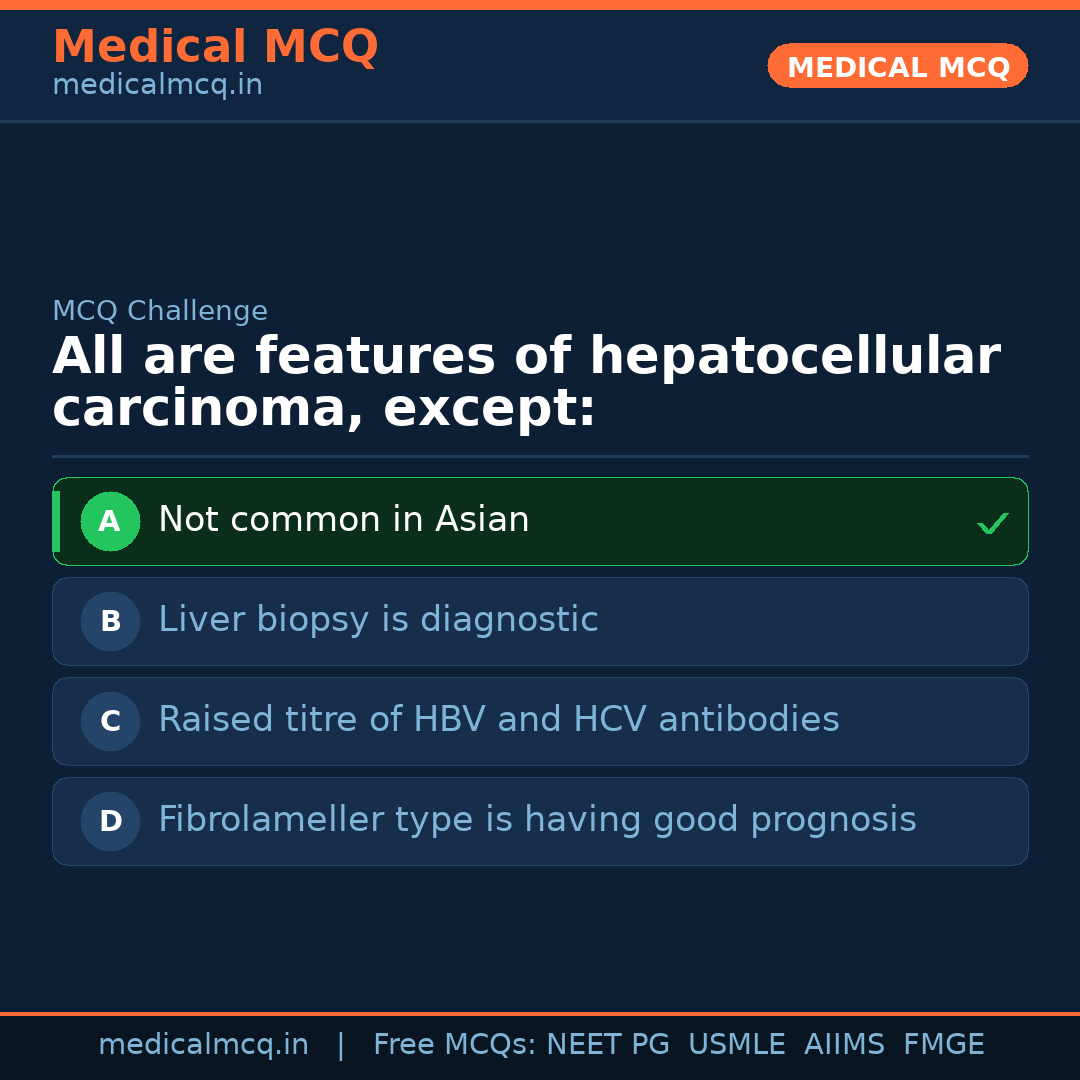Click the MCQ Challenge label
The image size is (1080, 1080).
coord(160,311)
